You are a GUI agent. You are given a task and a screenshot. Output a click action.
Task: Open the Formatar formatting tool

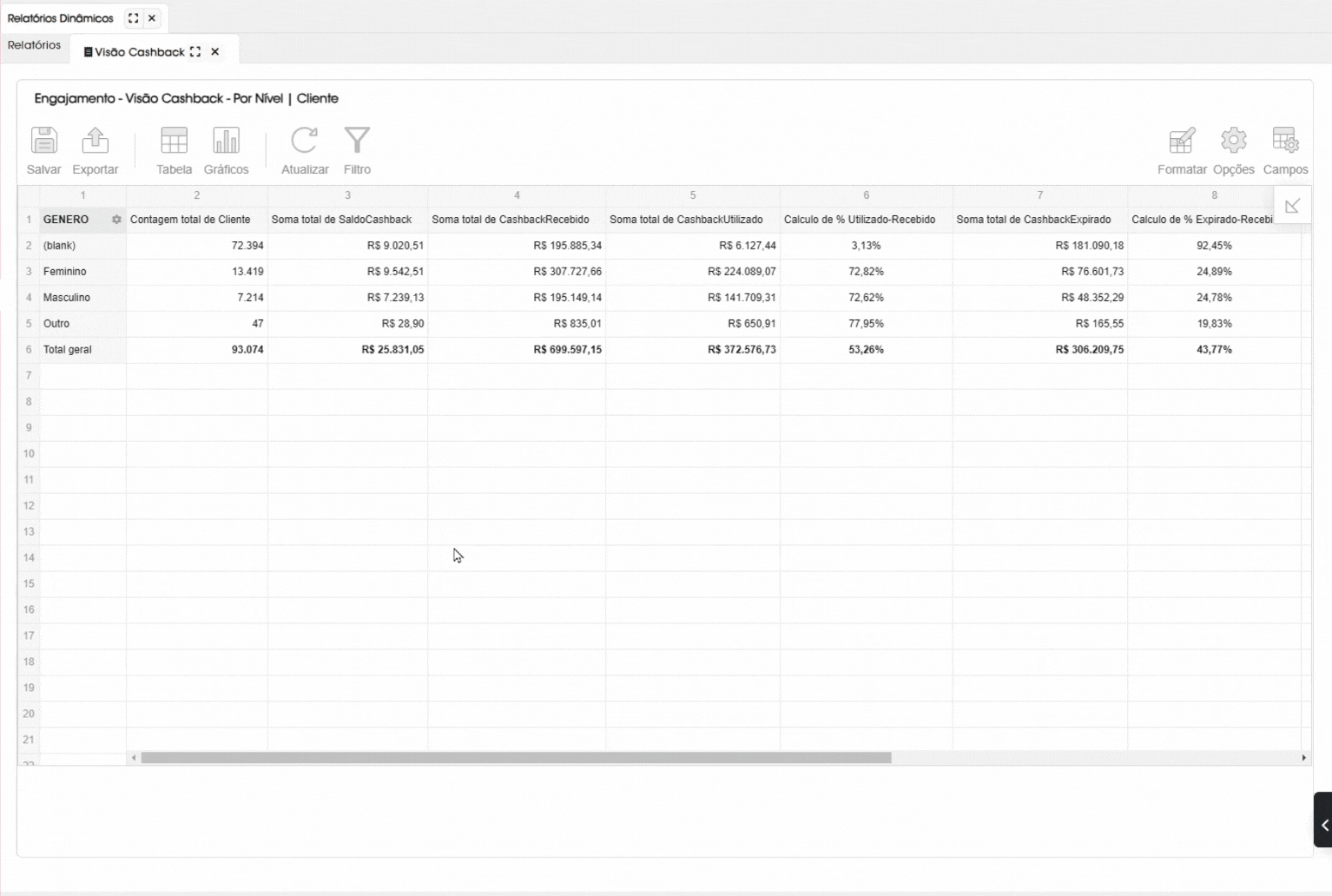point(1182,142)
